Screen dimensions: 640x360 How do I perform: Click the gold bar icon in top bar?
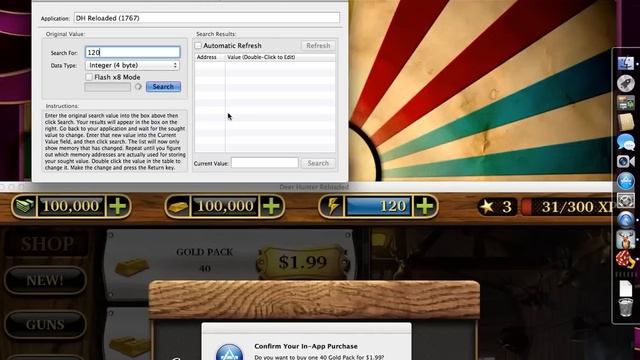(178, 207)
